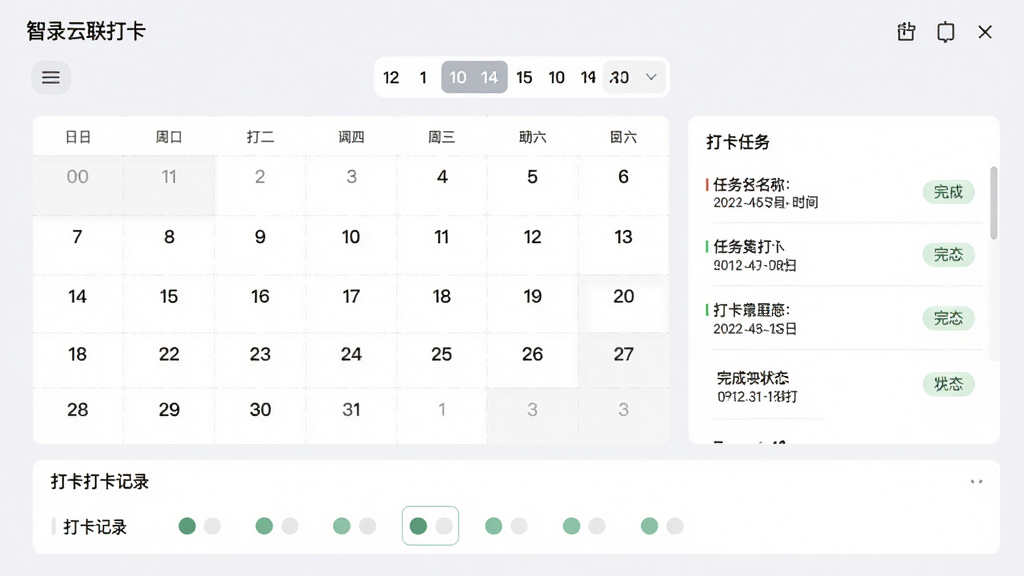Select day 24 in the calendar
Viewport: 1024px width, 576px height.
pyautogui.click(x=351, y=361)
